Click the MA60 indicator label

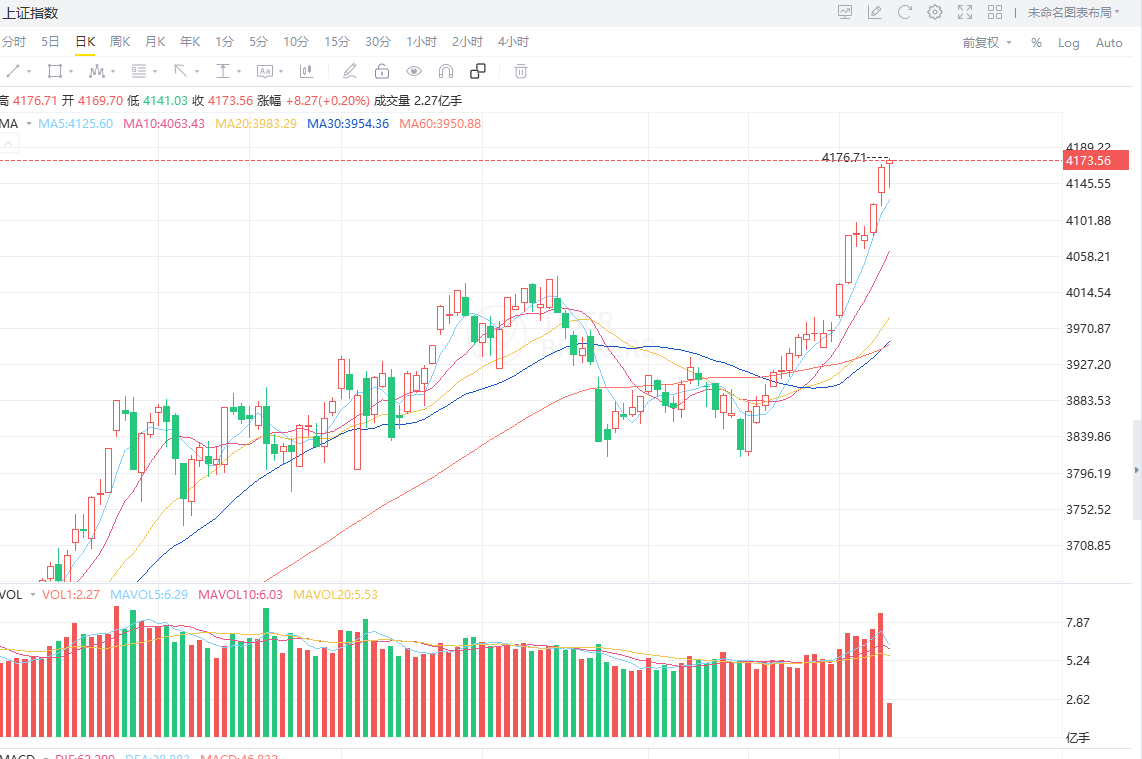pos(440,124)
